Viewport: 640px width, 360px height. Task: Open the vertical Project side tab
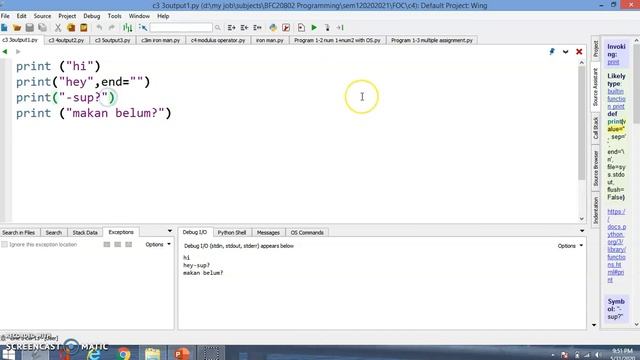pos(596,49)
